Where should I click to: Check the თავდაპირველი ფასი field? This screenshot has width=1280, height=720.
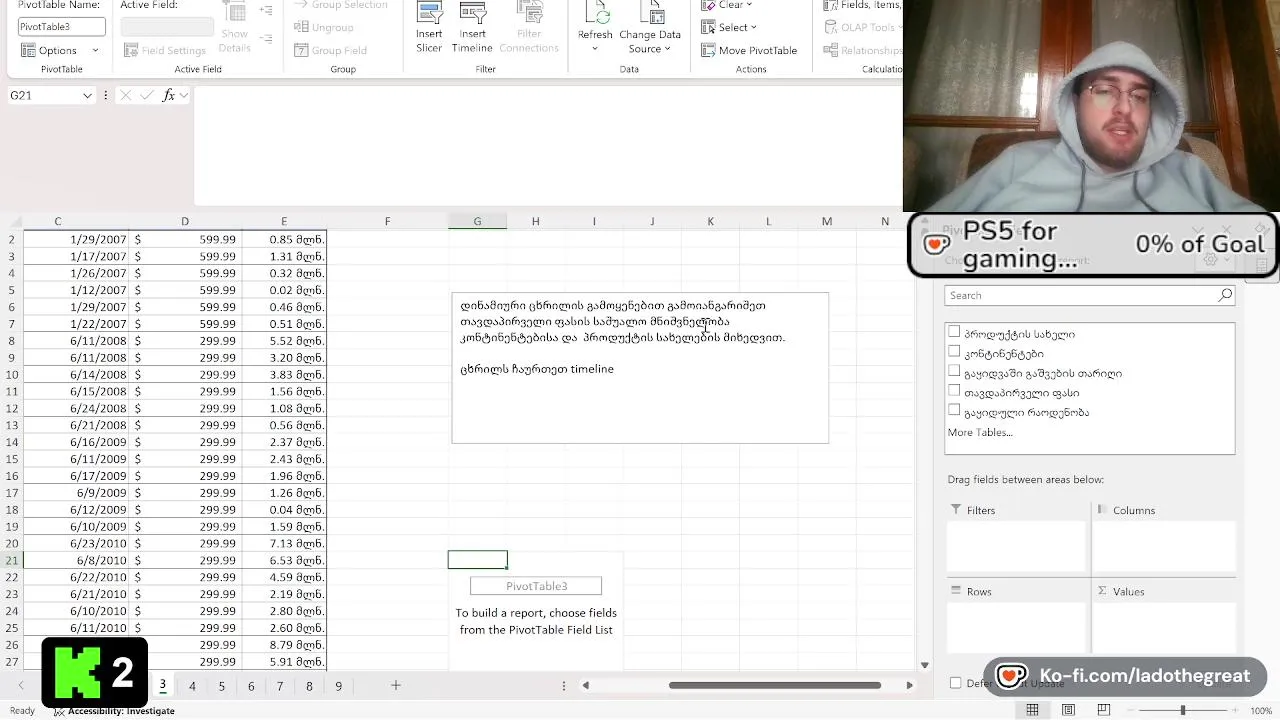point(954,391)
